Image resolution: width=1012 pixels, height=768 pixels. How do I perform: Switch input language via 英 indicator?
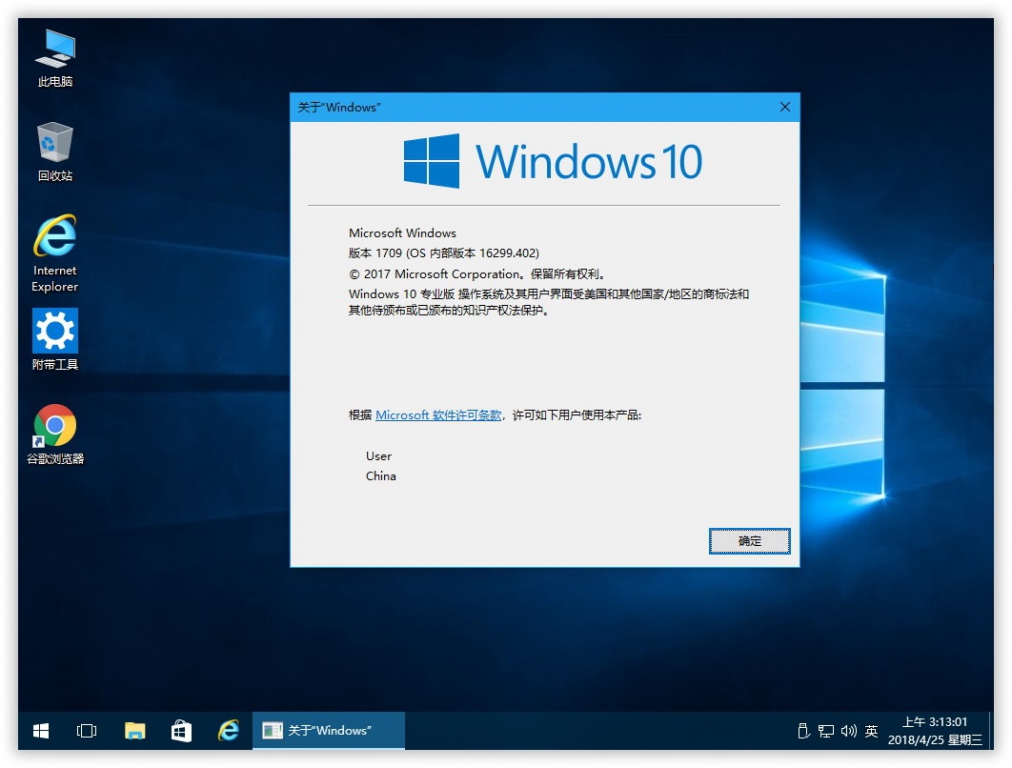pos(871,731)
